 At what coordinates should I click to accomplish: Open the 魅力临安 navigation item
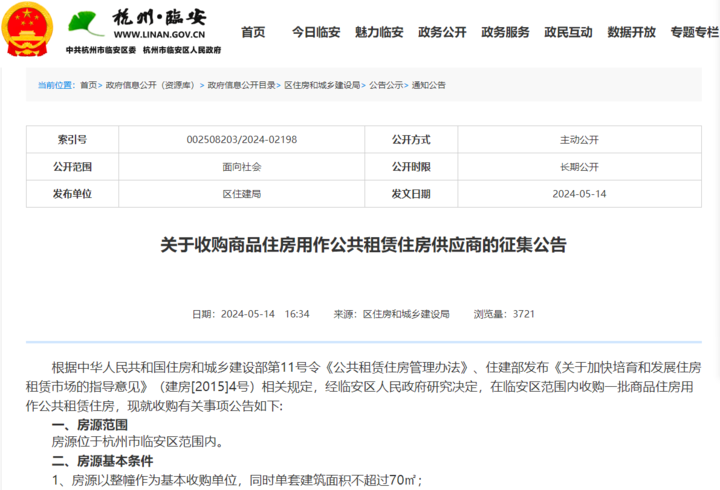[379, 32]
